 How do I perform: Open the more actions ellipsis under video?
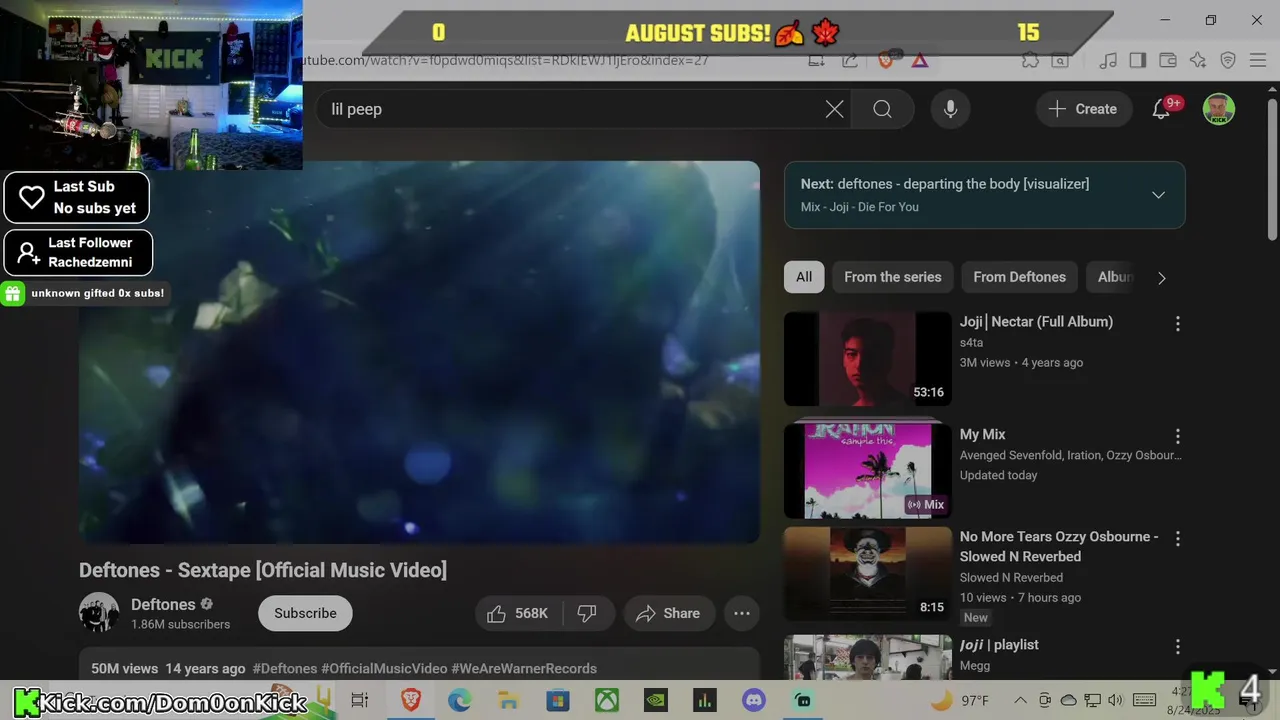742,613
